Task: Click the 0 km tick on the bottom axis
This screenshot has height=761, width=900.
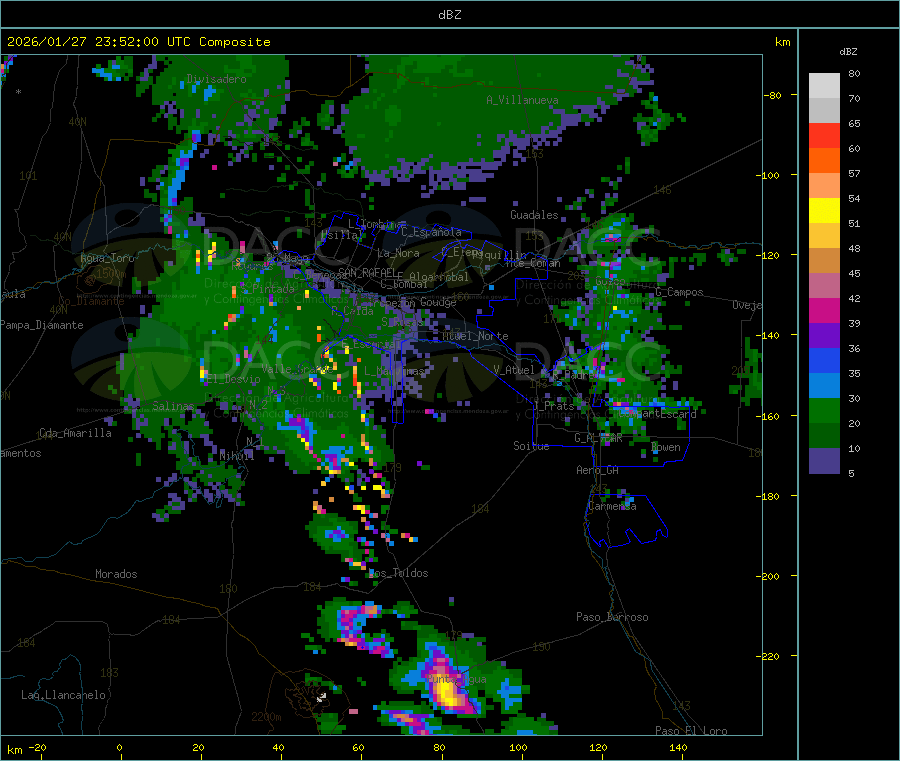Action: click(x=119, y=748)
